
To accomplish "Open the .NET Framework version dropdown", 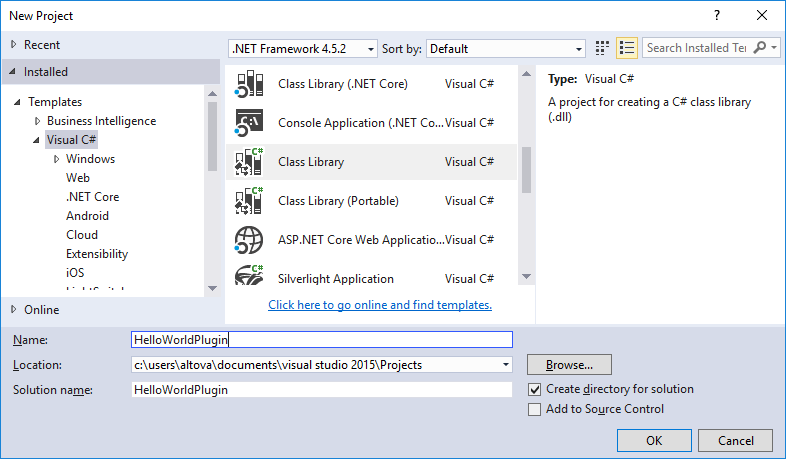I will 303,48.
